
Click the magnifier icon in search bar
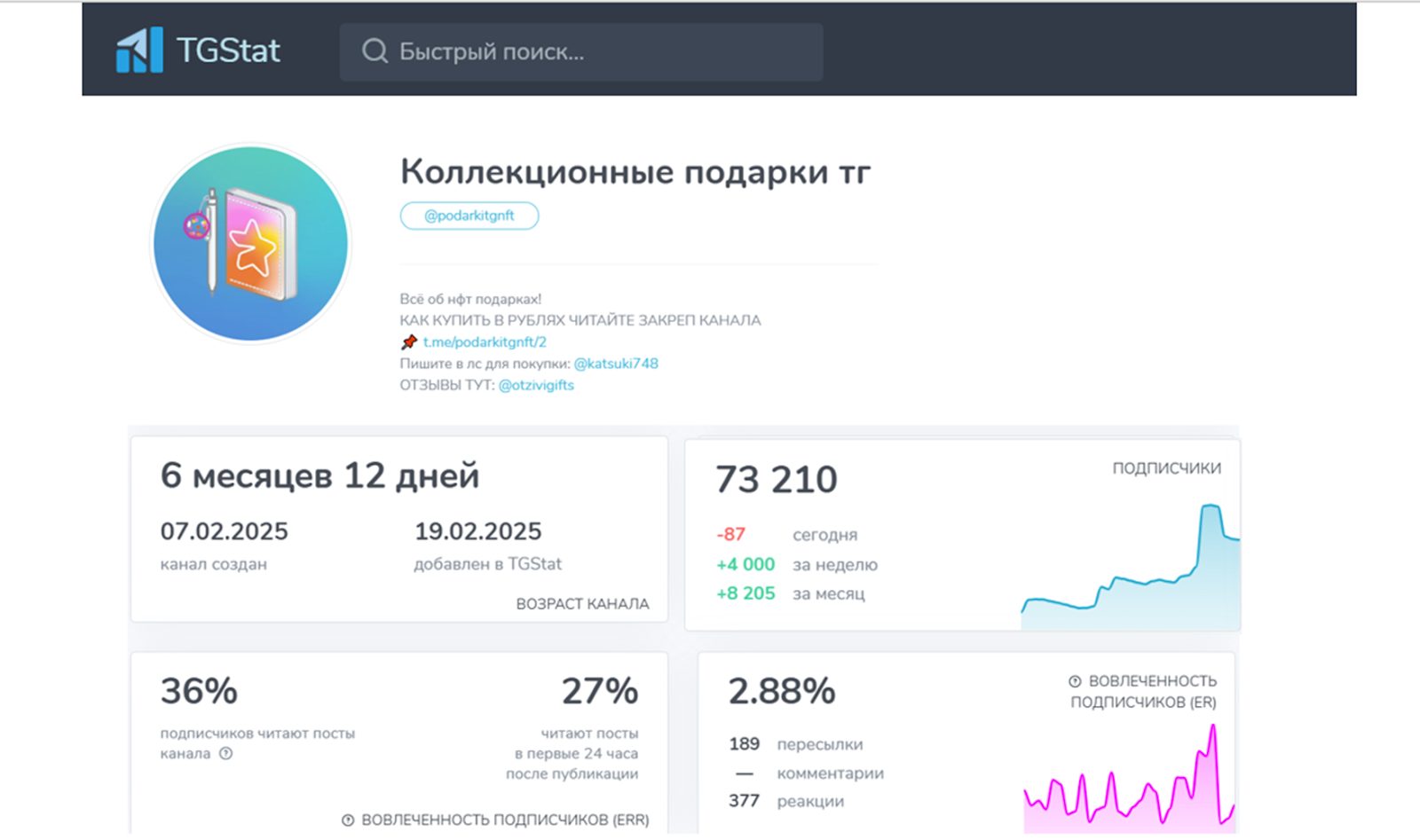[375, 51]
